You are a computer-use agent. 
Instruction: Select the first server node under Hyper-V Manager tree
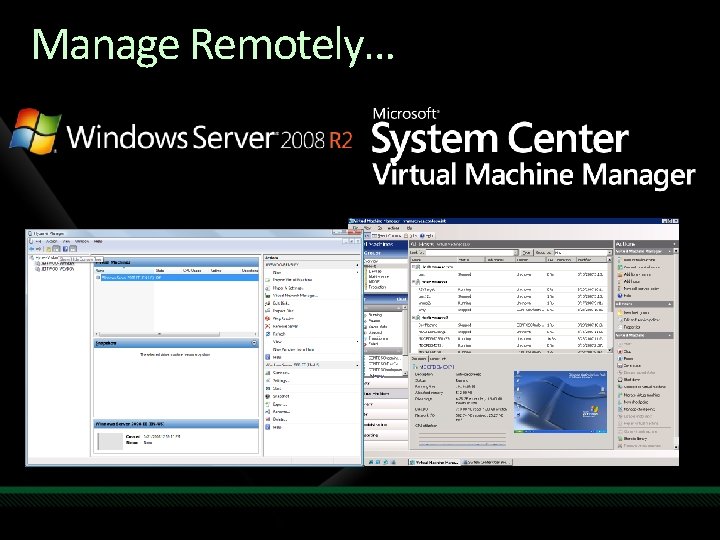pos(55,264)
